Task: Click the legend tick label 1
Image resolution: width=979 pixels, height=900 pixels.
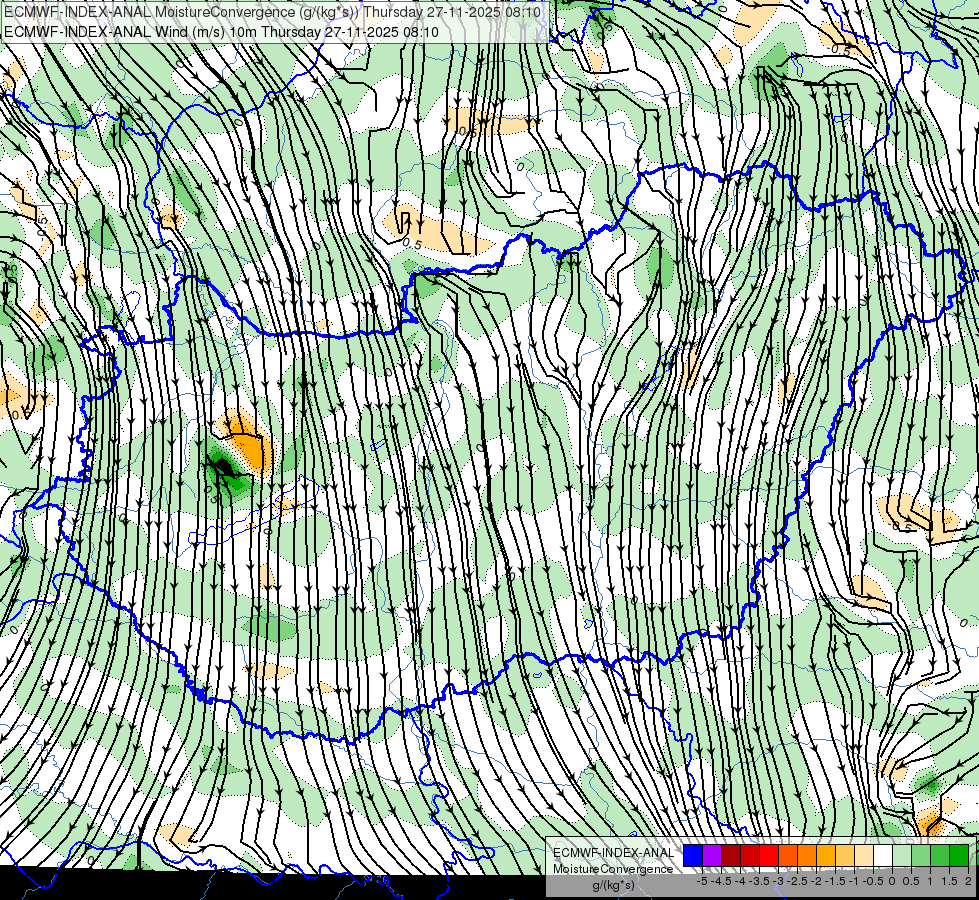Action: pyautogui.click(x=930, y=881)
